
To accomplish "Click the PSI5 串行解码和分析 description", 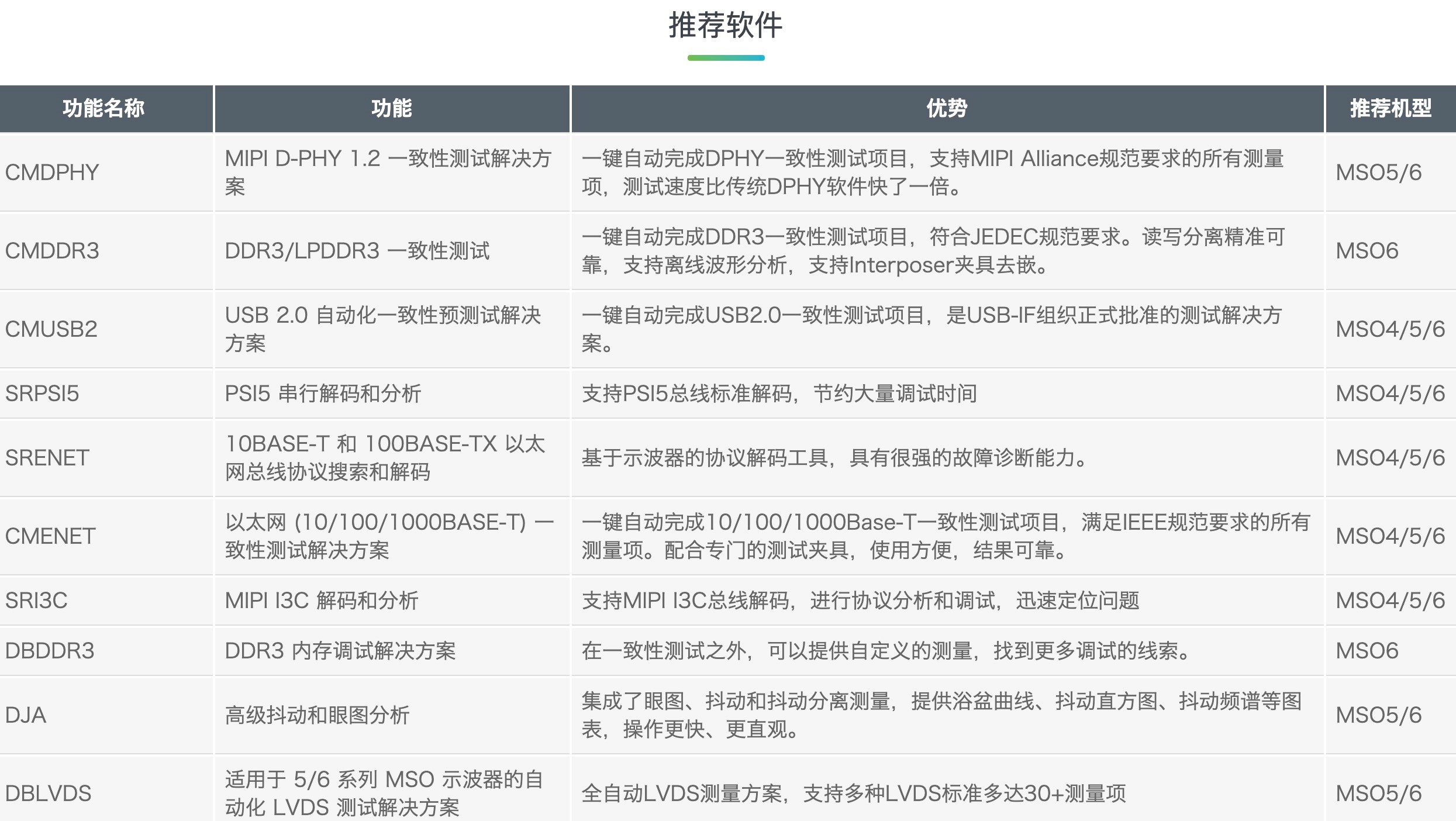I will (323, 394).
